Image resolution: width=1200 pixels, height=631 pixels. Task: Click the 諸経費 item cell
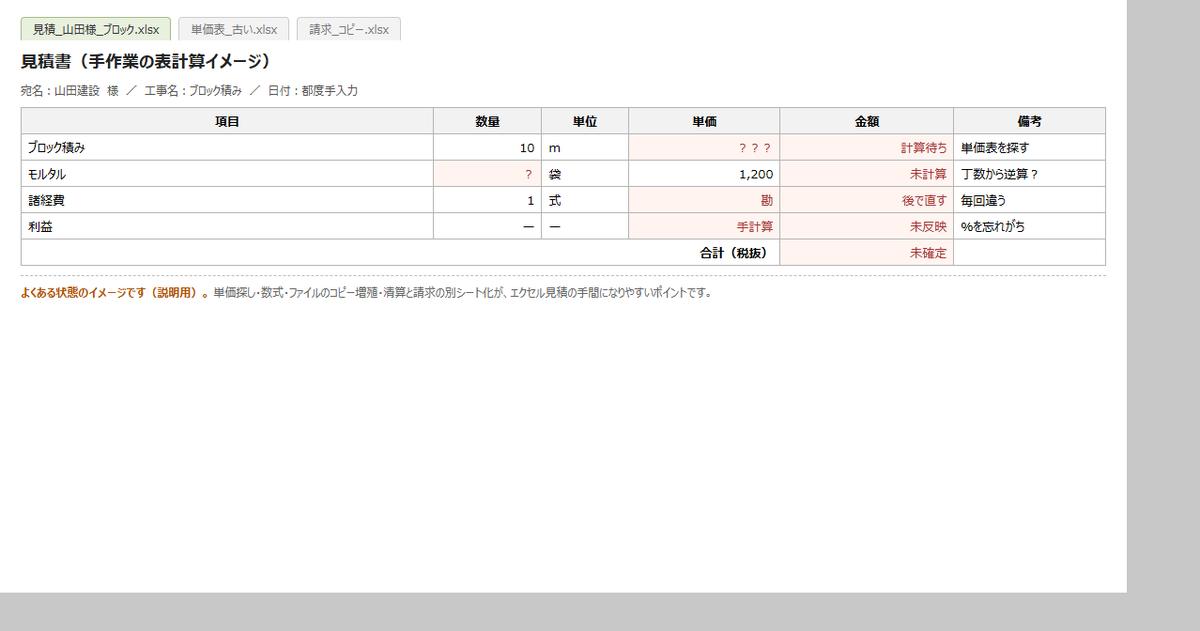pos(227,200)
